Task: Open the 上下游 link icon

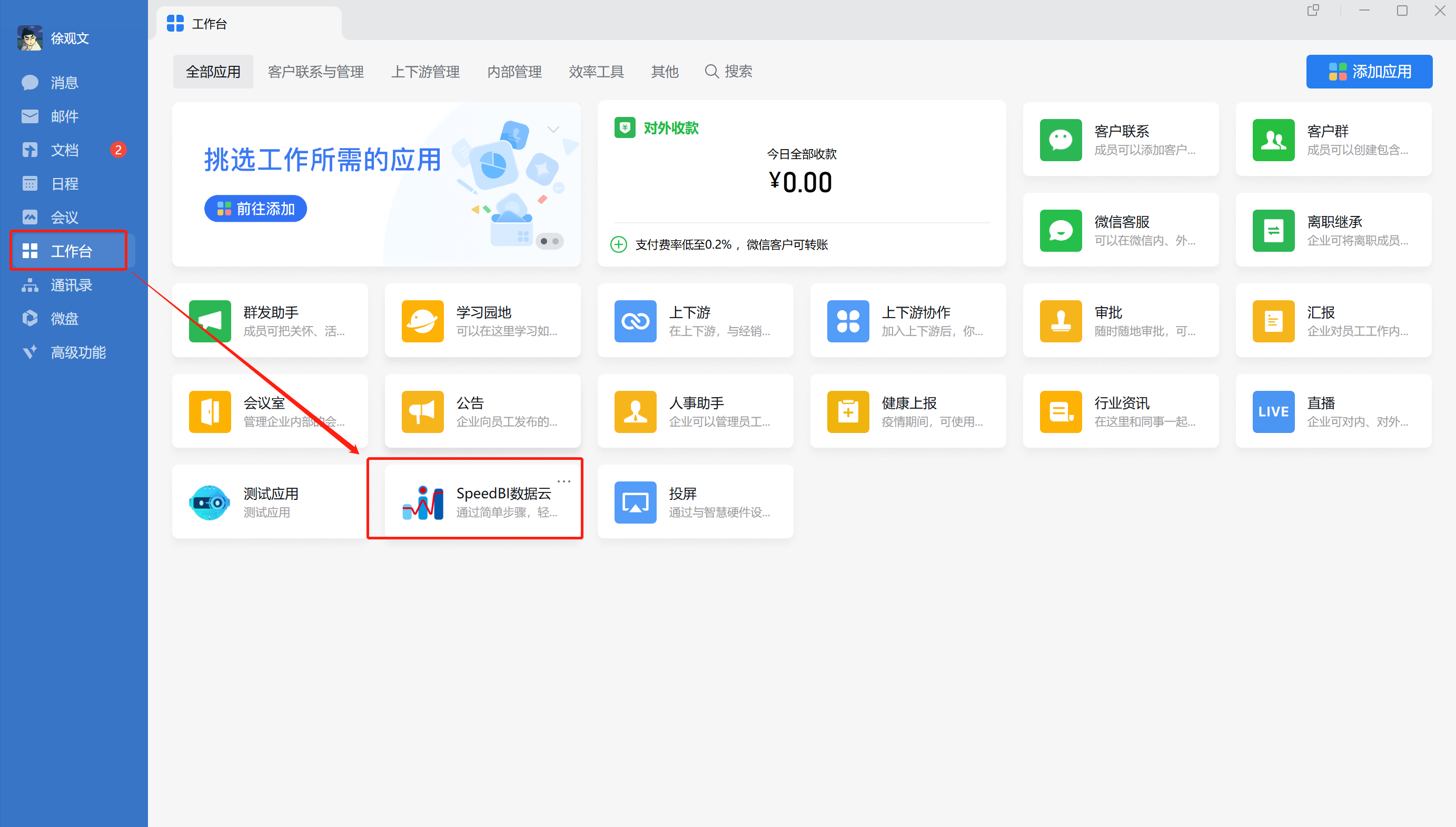Action: (635, 321)
